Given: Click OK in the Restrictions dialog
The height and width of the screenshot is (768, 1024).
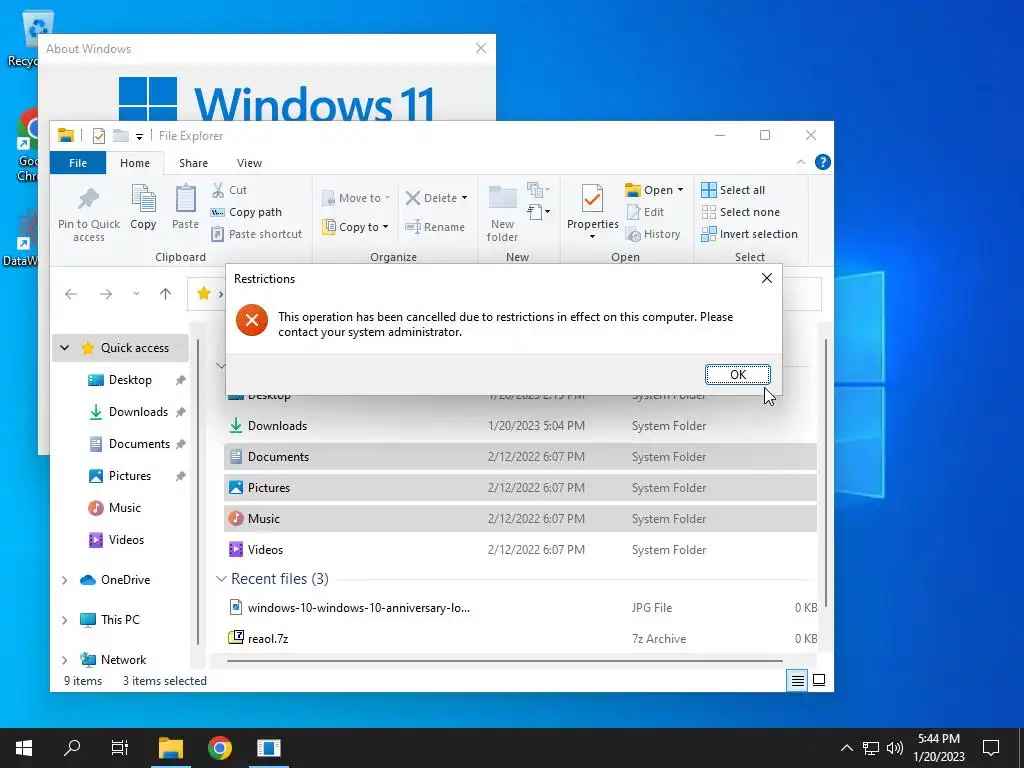Looking at the screenshot, I should (737, 374).
